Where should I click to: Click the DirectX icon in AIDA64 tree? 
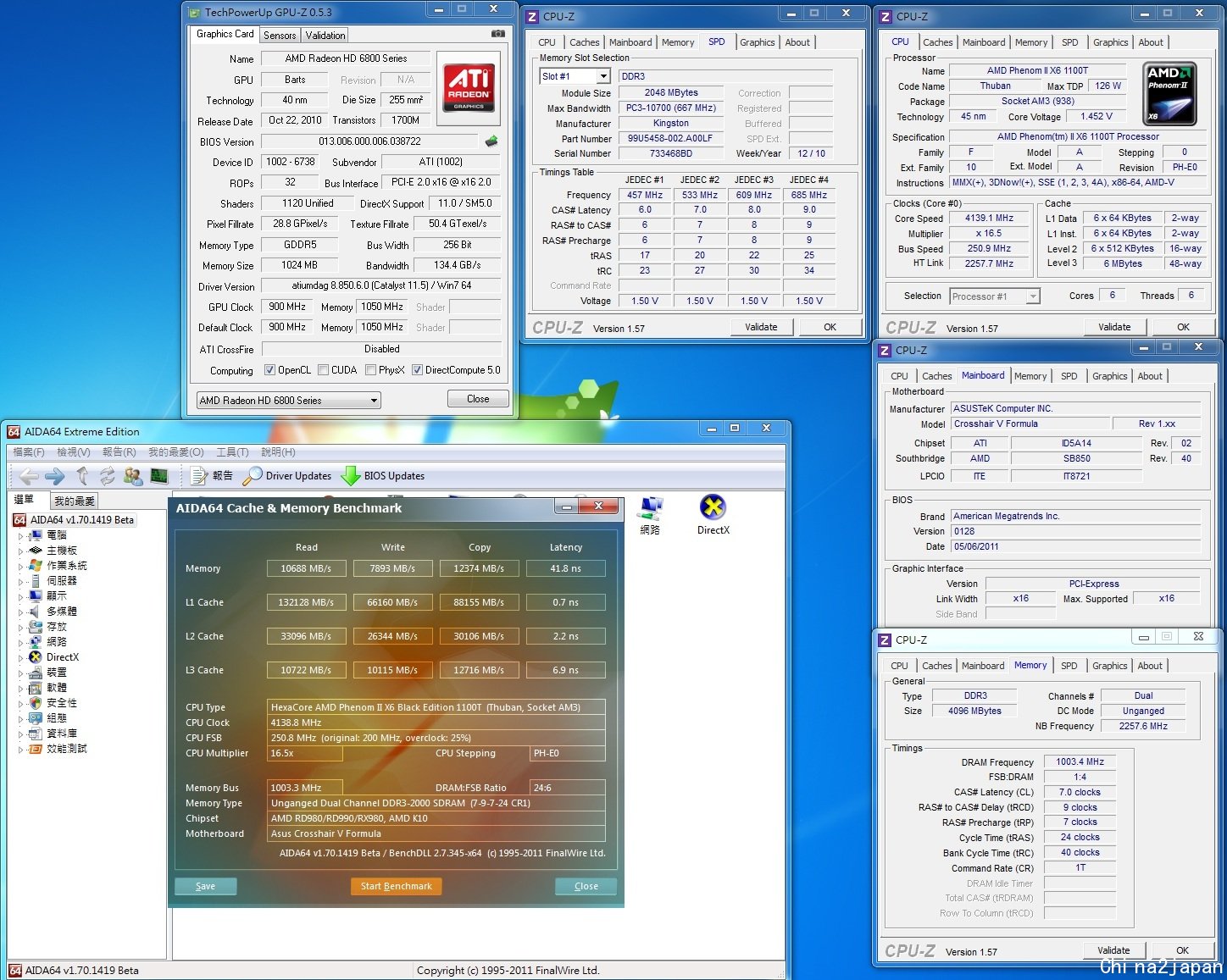click(36, 657)
